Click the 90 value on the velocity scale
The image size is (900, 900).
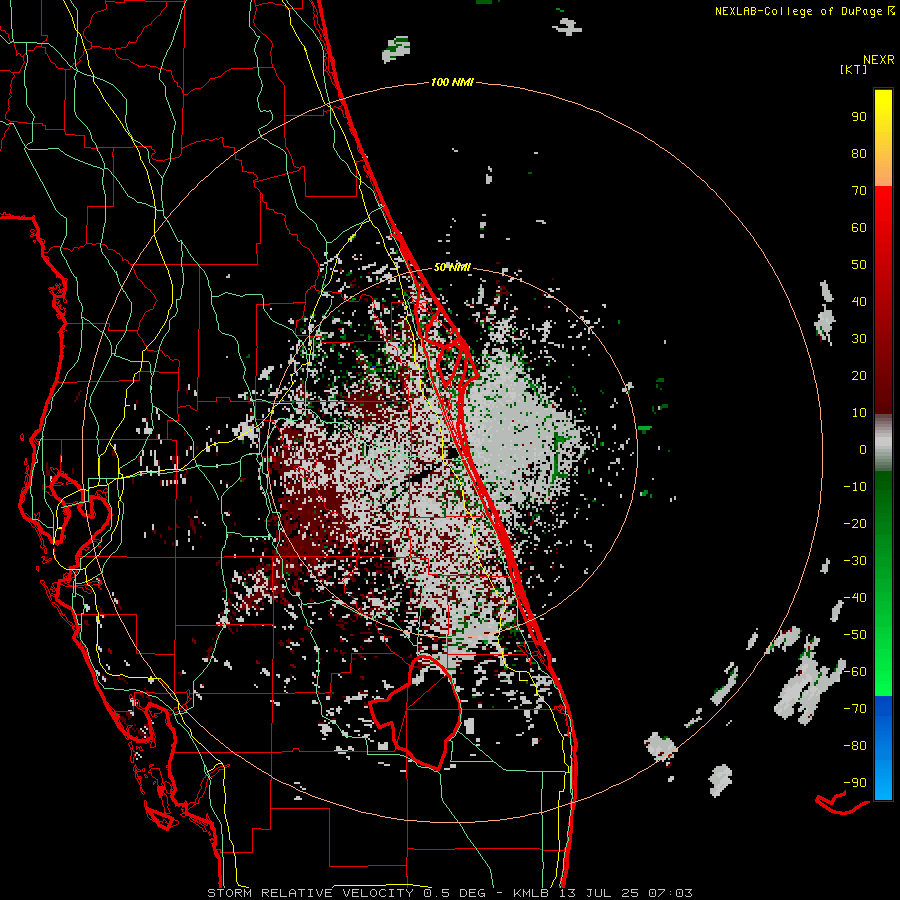[x=859, y=117]
